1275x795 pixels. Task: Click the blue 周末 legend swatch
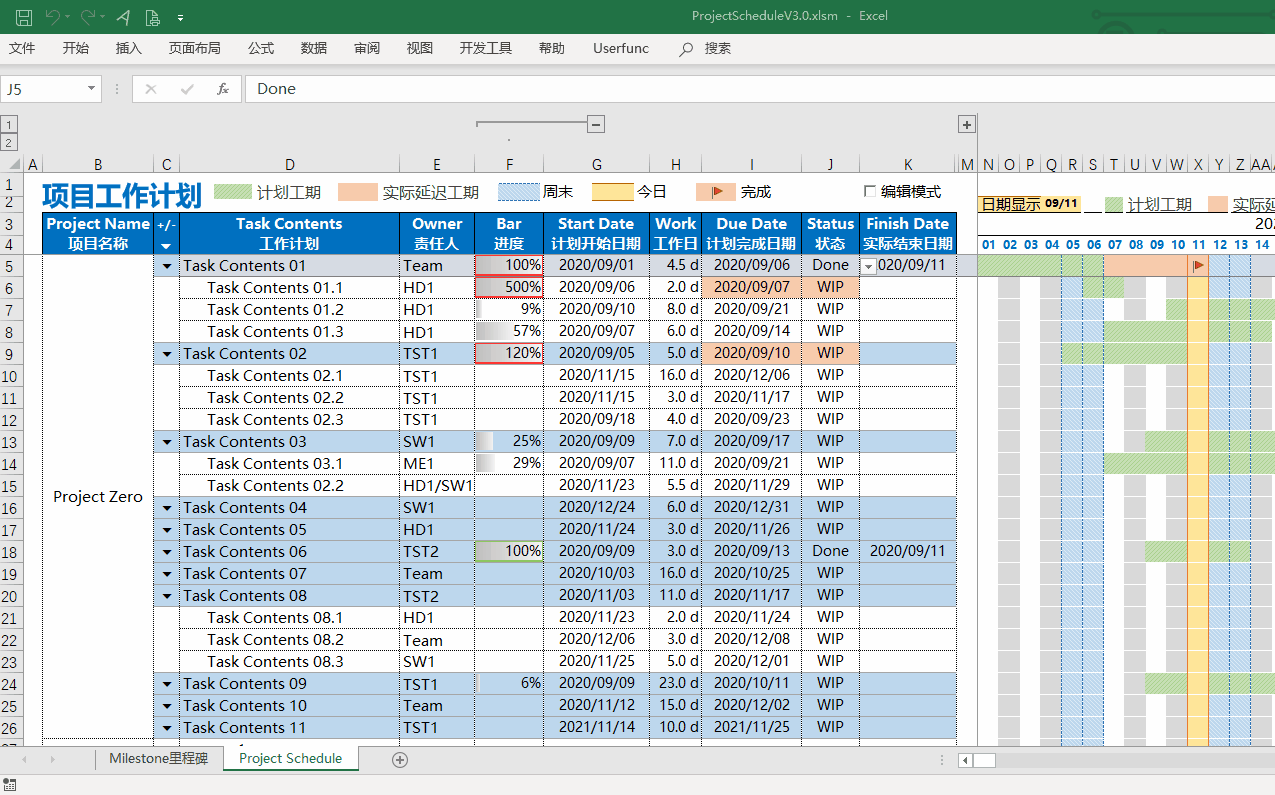[518, 192]
